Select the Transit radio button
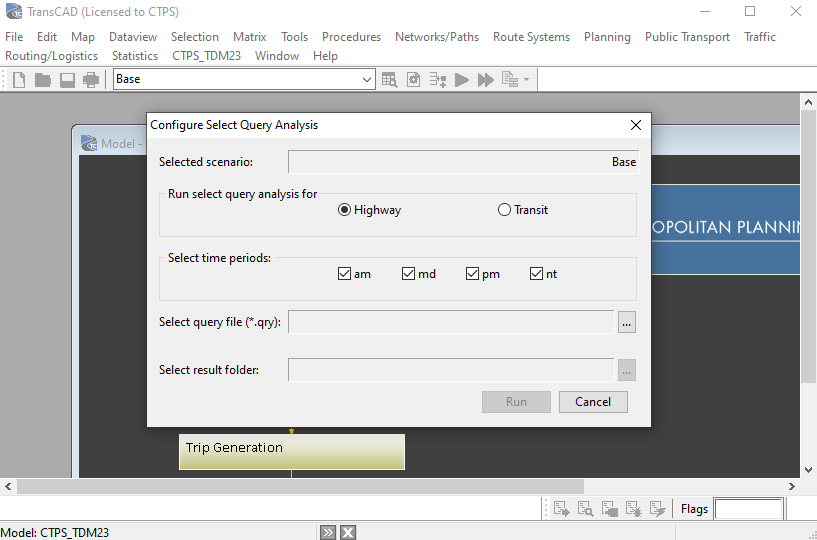The height and width of the screenshot is (540, 817). point(523,210)
